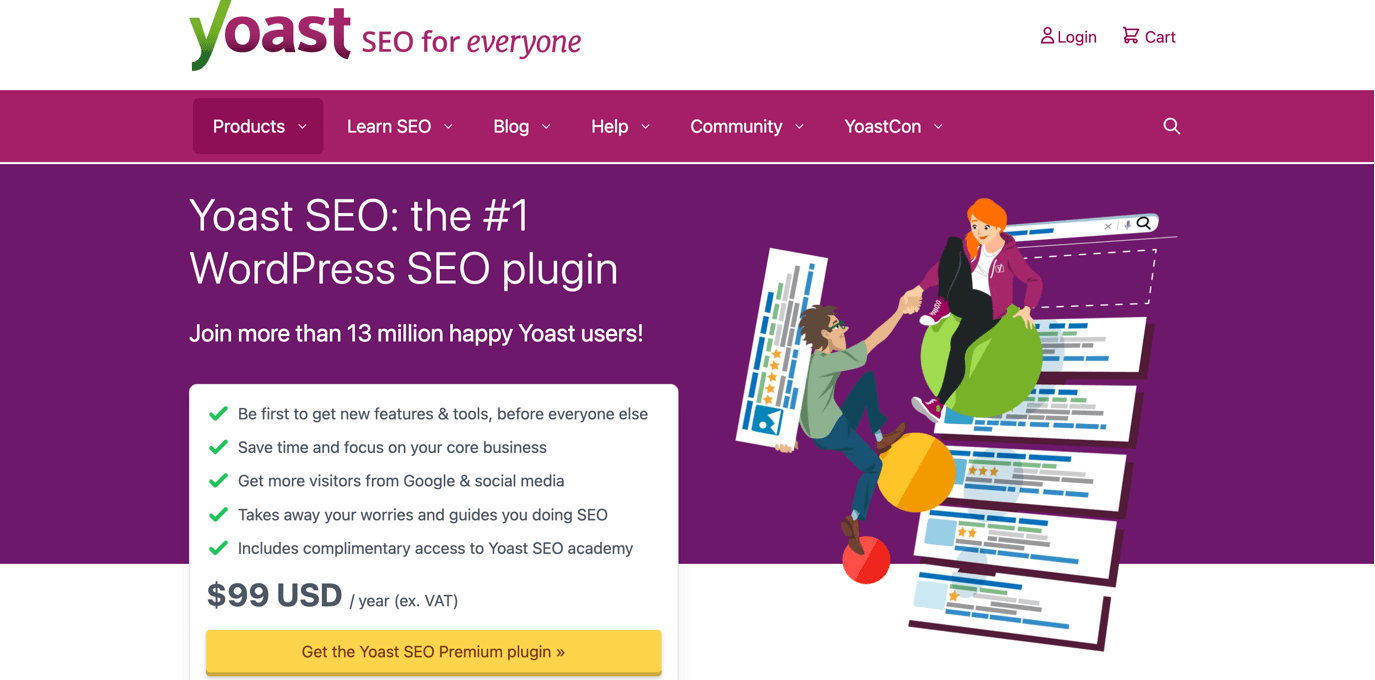Click Get the Yoast SEO Premium plugin button
The width and height of the screenshot is (1375, 680).
tap(434, 652)
